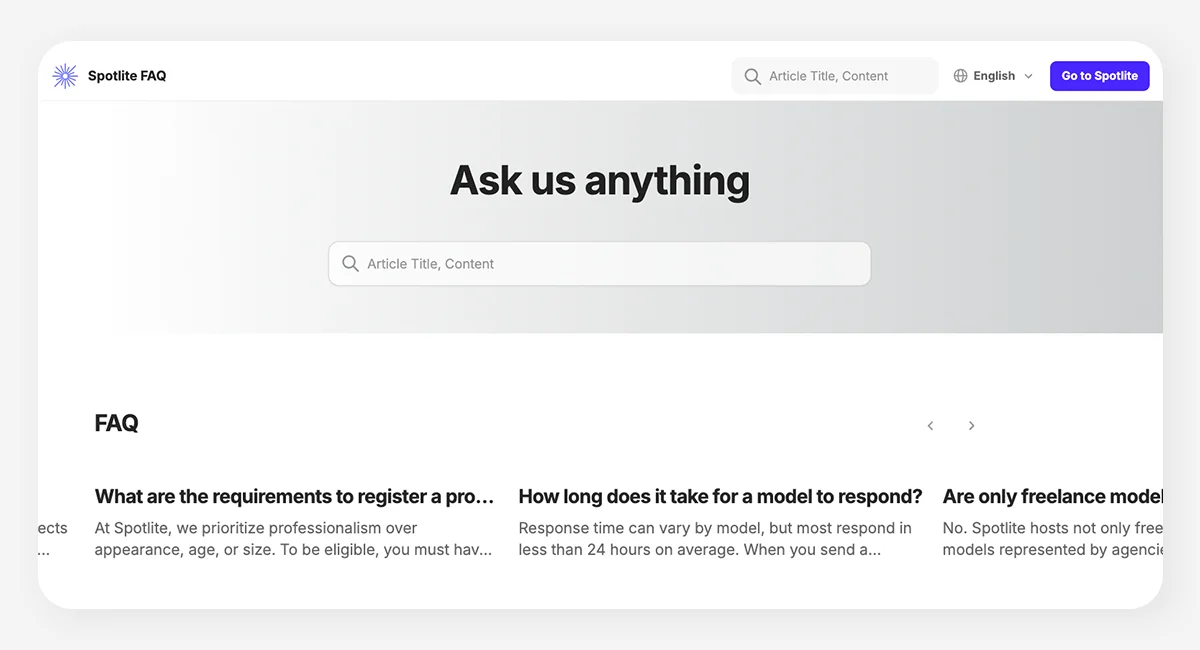Click the magnifier icon in the main search bar
Image resolution: width=1200 pixels, height=650 pixels.
(x=350, y=263)
